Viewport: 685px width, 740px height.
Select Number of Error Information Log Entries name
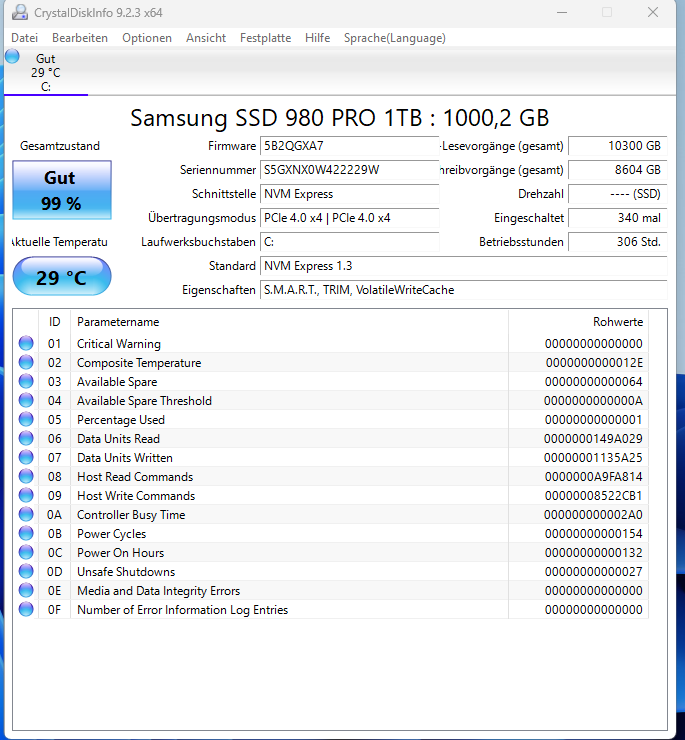pyautogui.click(x=182, y=610)
